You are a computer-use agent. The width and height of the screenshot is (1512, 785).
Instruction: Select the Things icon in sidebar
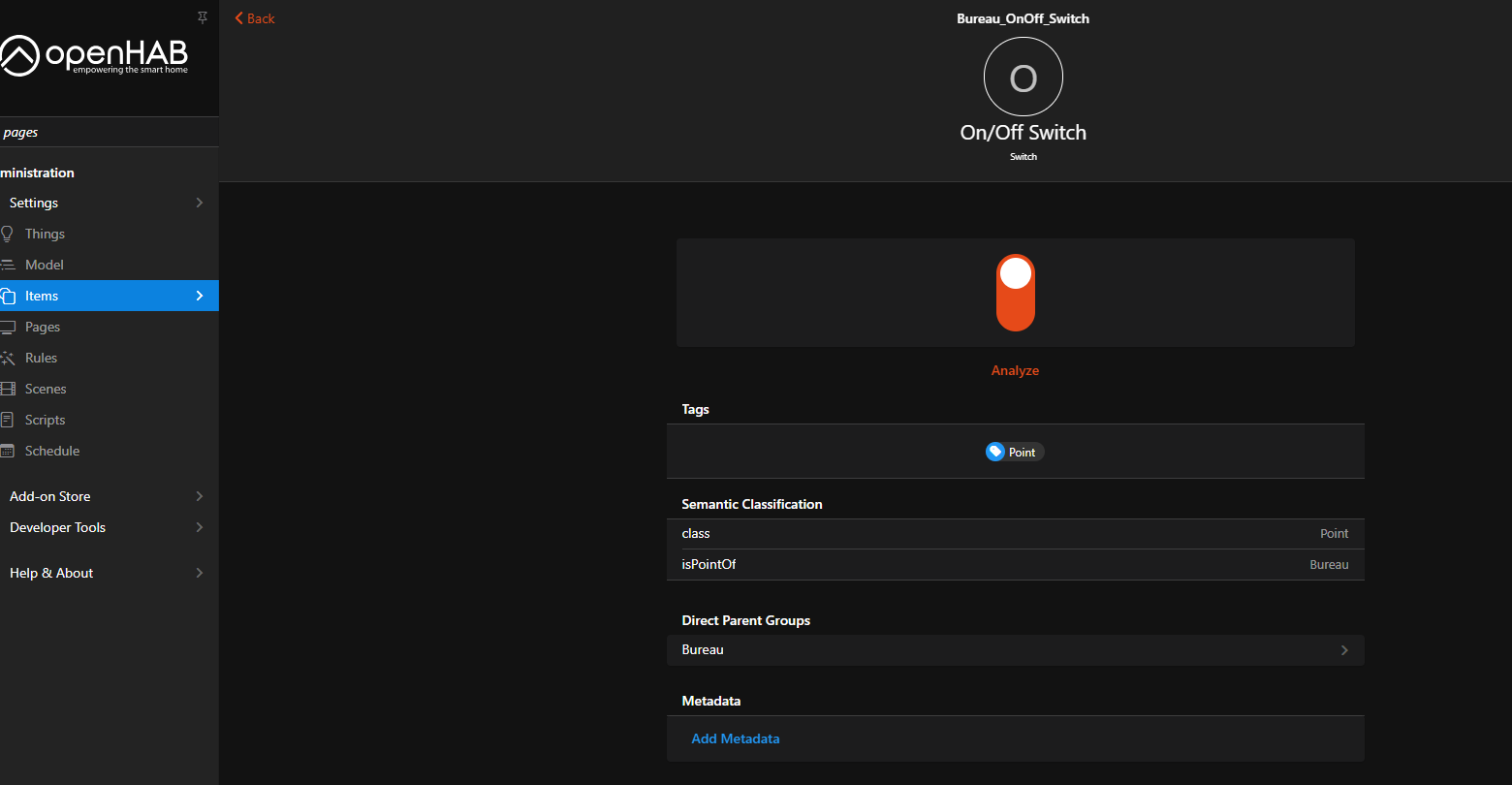point(9,234)
